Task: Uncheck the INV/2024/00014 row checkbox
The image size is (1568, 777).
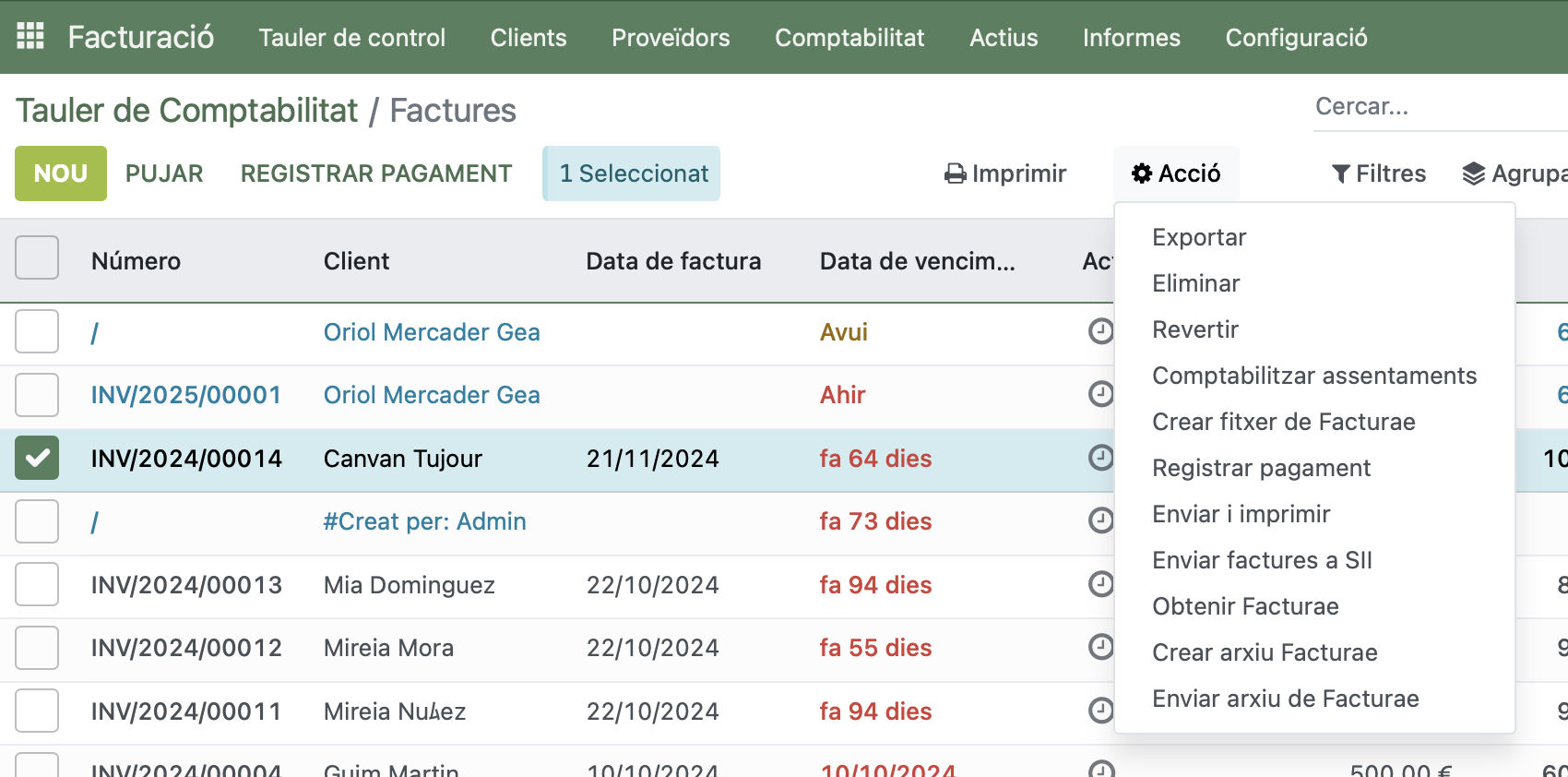Action: pos(37,458)
